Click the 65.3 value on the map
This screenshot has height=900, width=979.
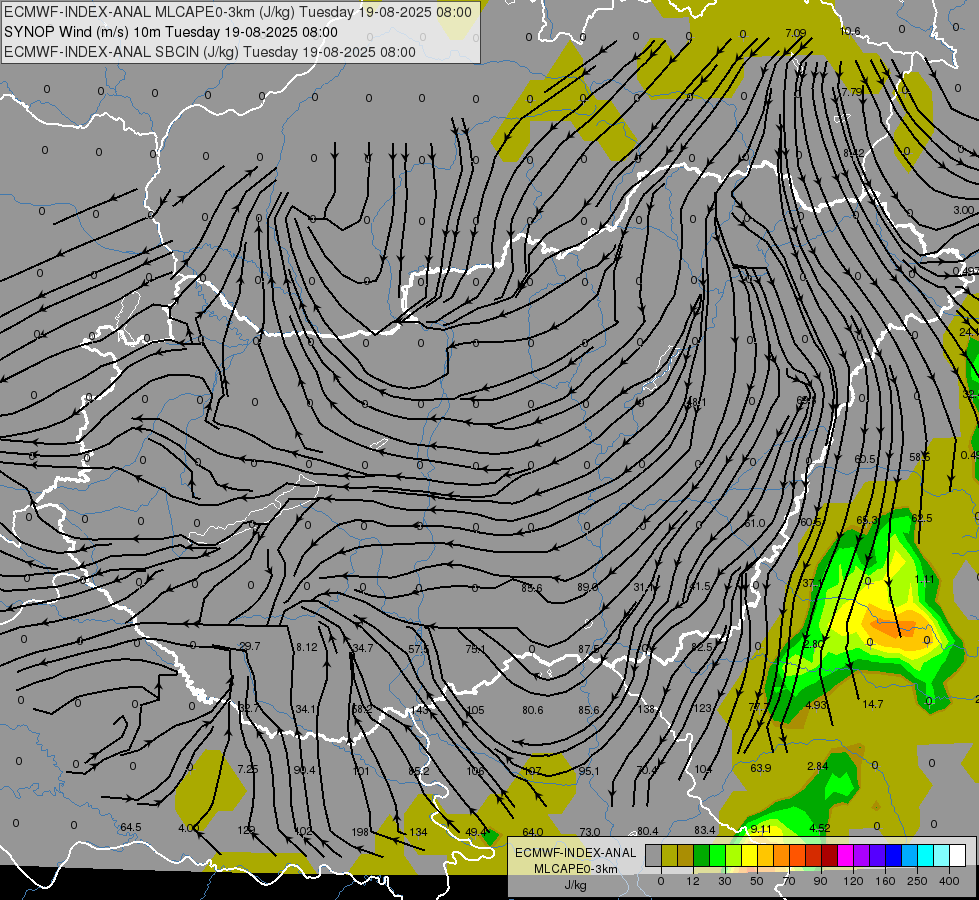[867, 520]
